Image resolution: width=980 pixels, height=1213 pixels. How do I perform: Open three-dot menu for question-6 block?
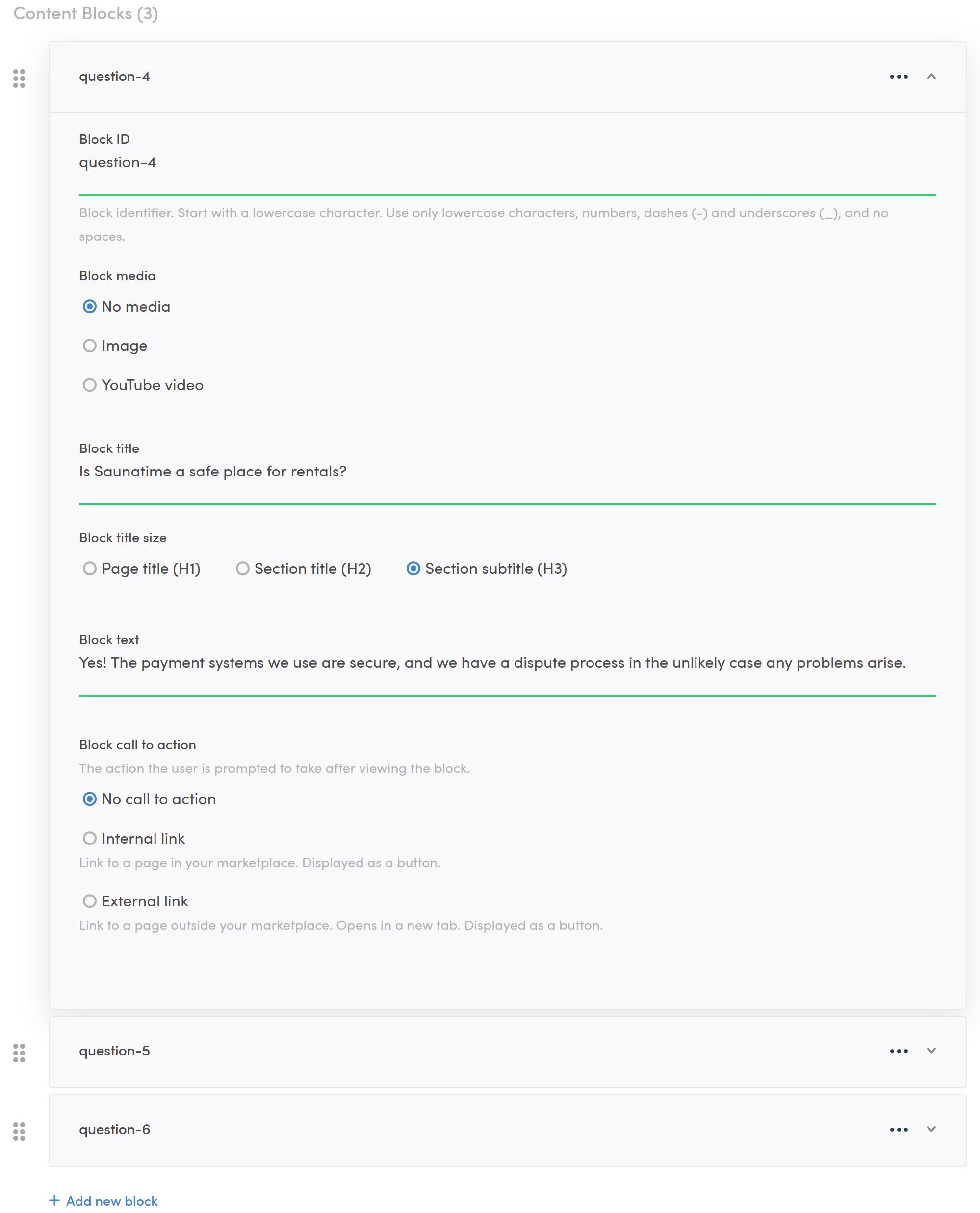pos(899,1130)
